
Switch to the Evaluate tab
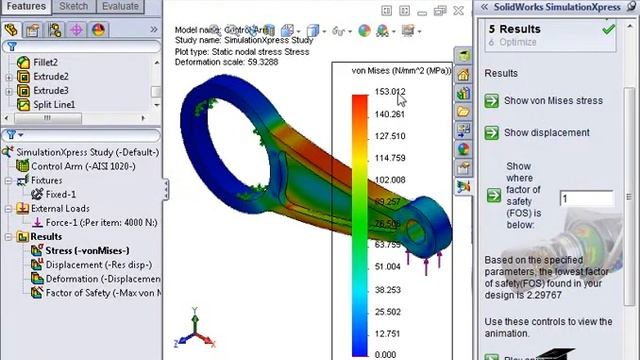(x=120, y=6)
